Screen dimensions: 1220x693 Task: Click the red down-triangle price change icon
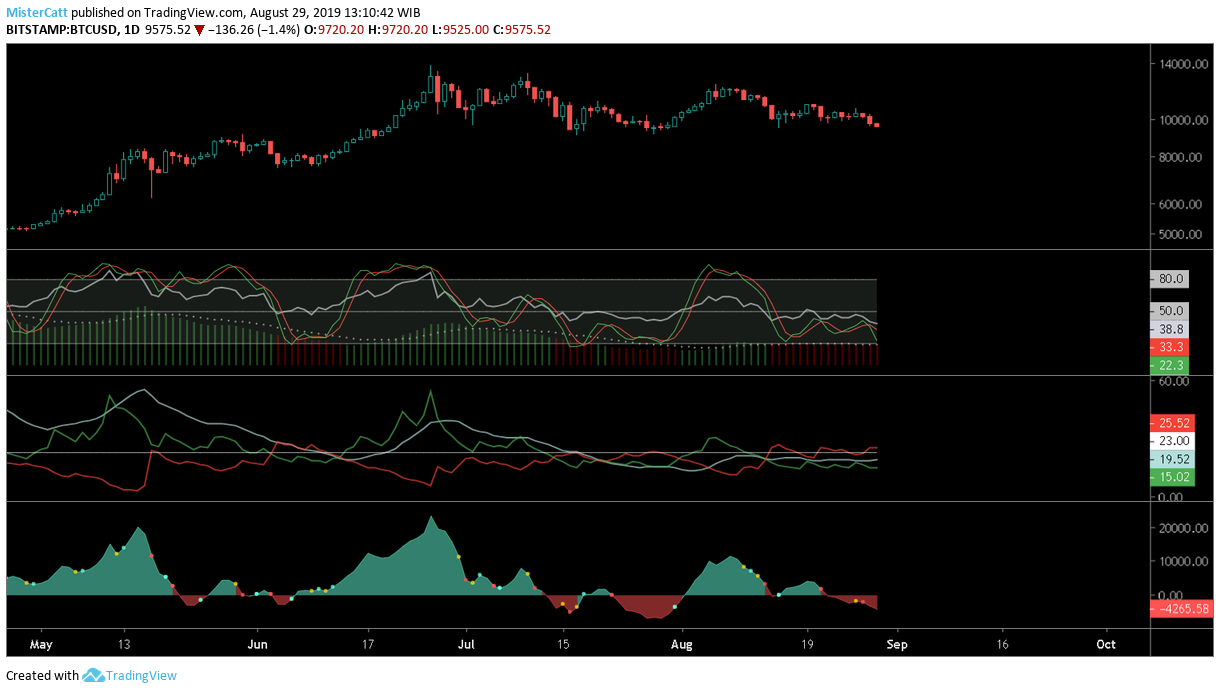point(199,30)
